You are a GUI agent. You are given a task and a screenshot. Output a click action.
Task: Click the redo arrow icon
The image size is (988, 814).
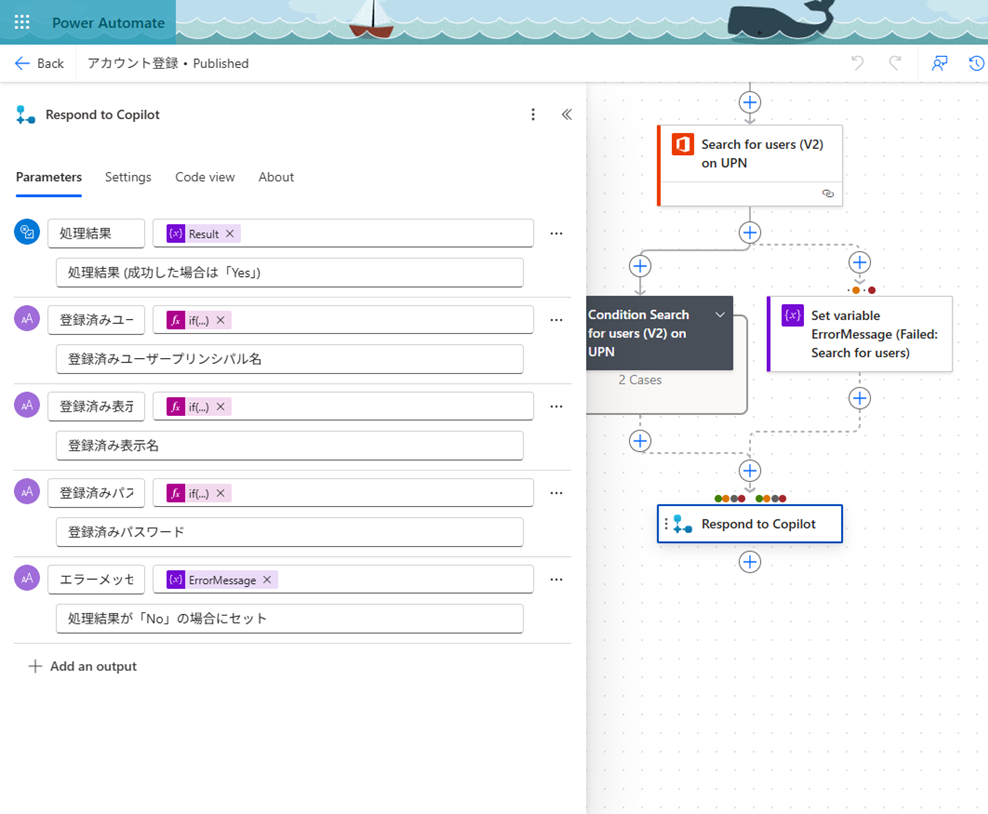pos(895,63)
